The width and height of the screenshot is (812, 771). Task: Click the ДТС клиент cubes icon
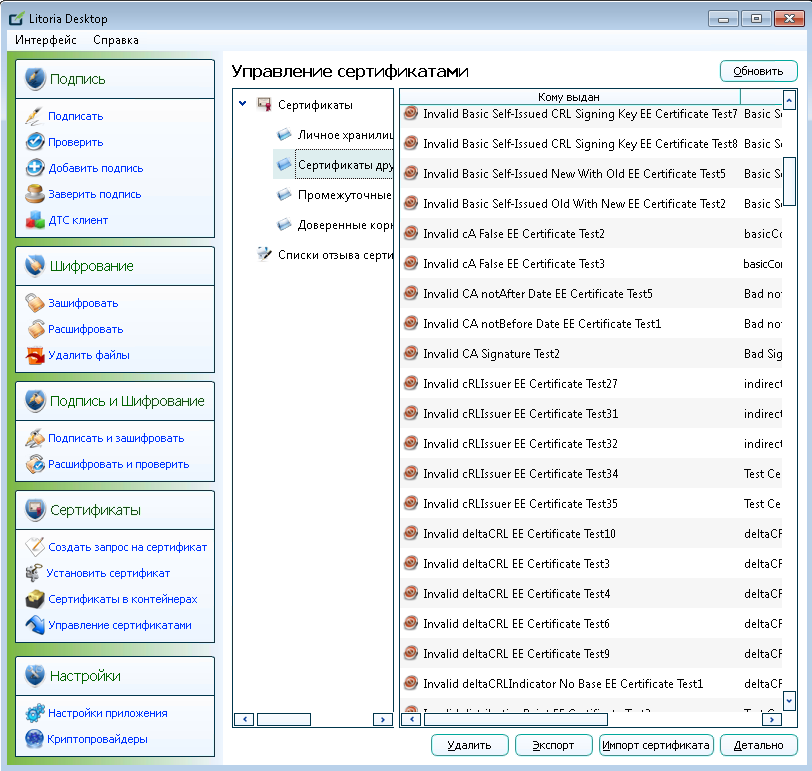click(x=35, y=220)
